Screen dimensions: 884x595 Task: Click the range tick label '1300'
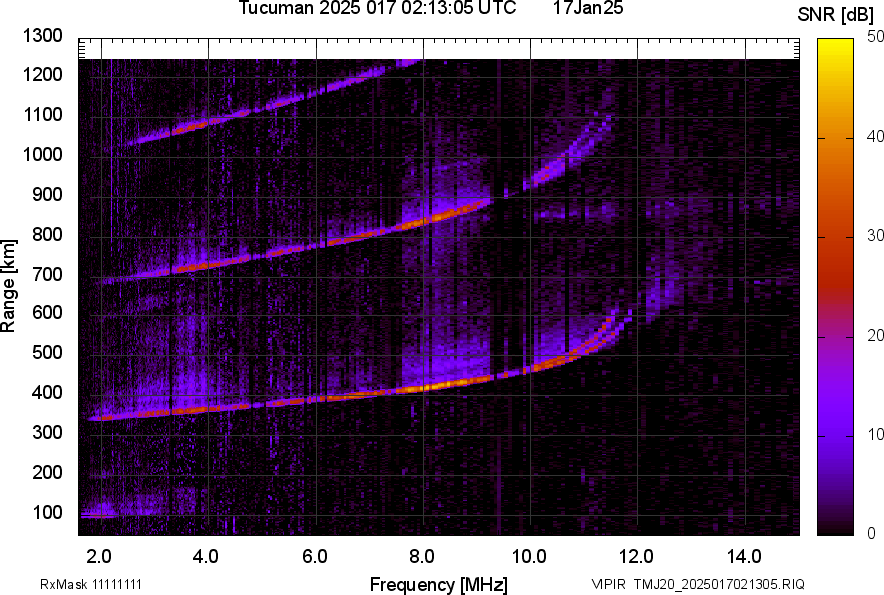[43, 36]
